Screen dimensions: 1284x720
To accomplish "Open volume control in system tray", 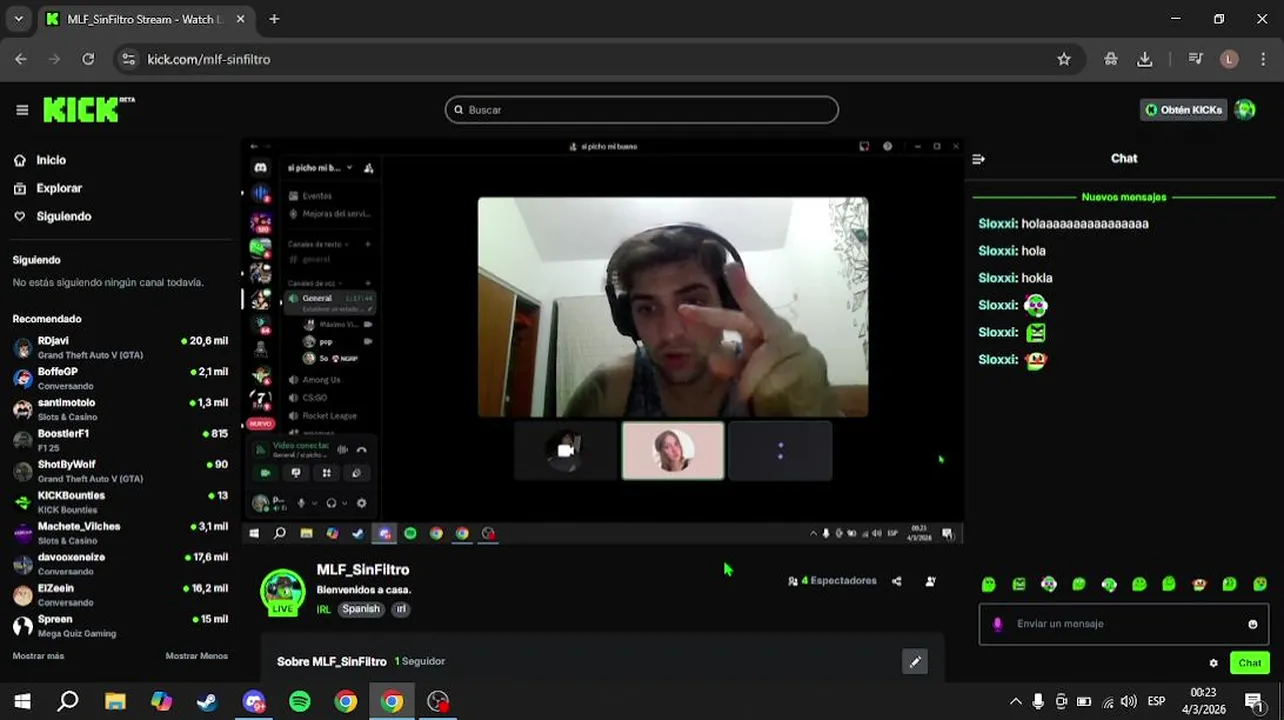I will [x=1129, y=702].
